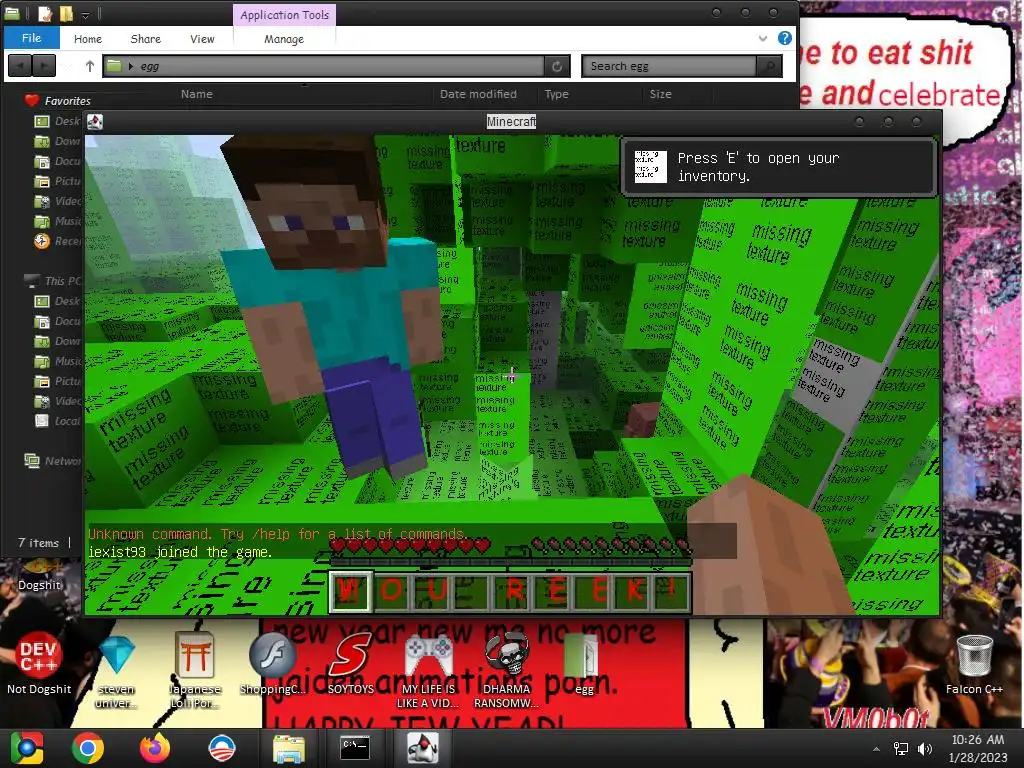Image resolution: width=1024 pixels, height=768 pixels.
Task: Select hotbar slot with letter K
Action: (x=633, y=591)
